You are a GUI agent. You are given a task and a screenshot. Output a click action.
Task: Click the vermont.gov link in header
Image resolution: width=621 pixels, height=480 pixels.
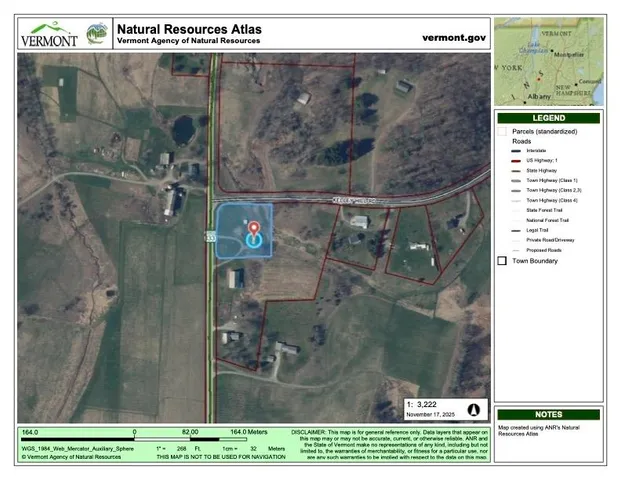(x=454, y=38)
